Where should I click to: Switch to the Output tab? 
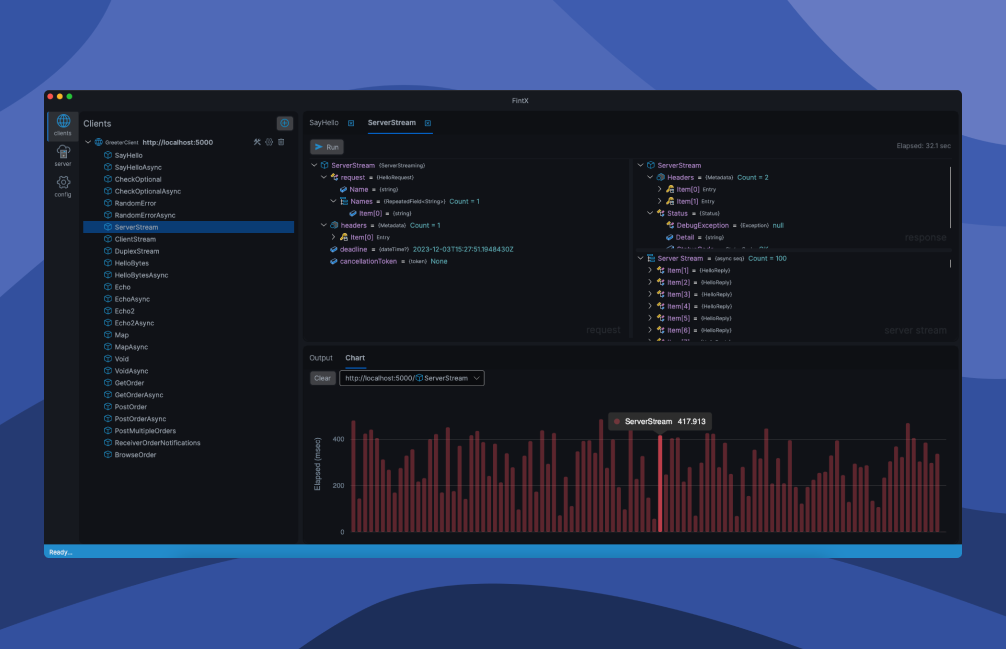[x=321, y=357]
